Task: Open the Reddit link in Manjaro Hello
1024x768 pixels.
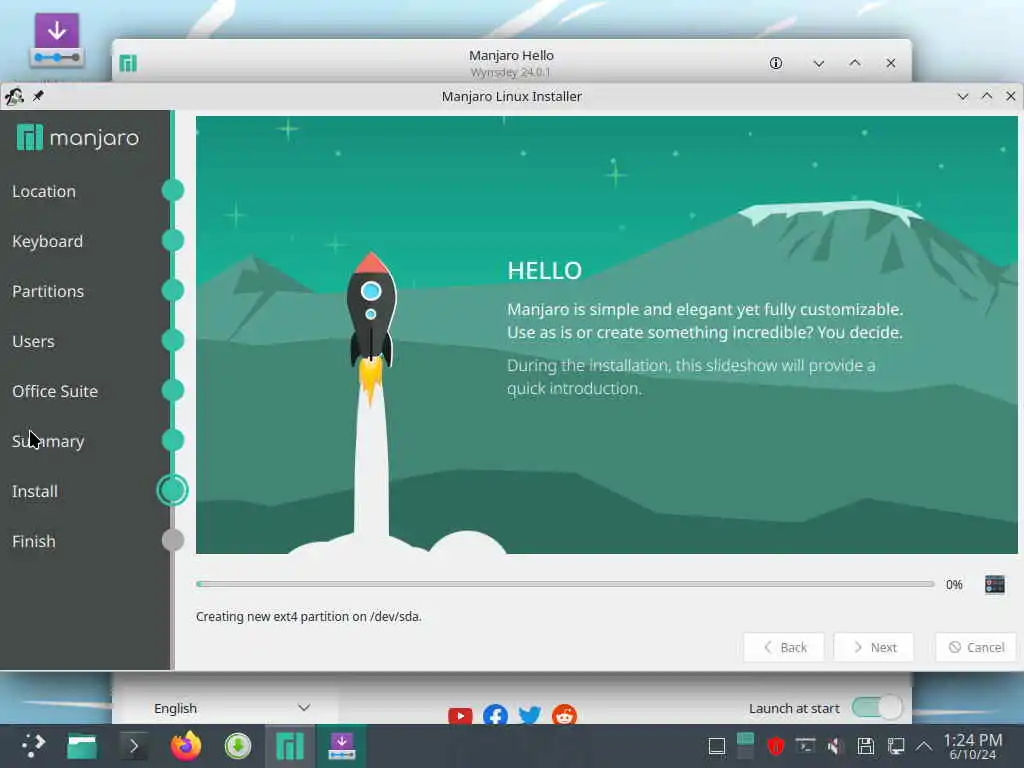Action: pos(564,715)
